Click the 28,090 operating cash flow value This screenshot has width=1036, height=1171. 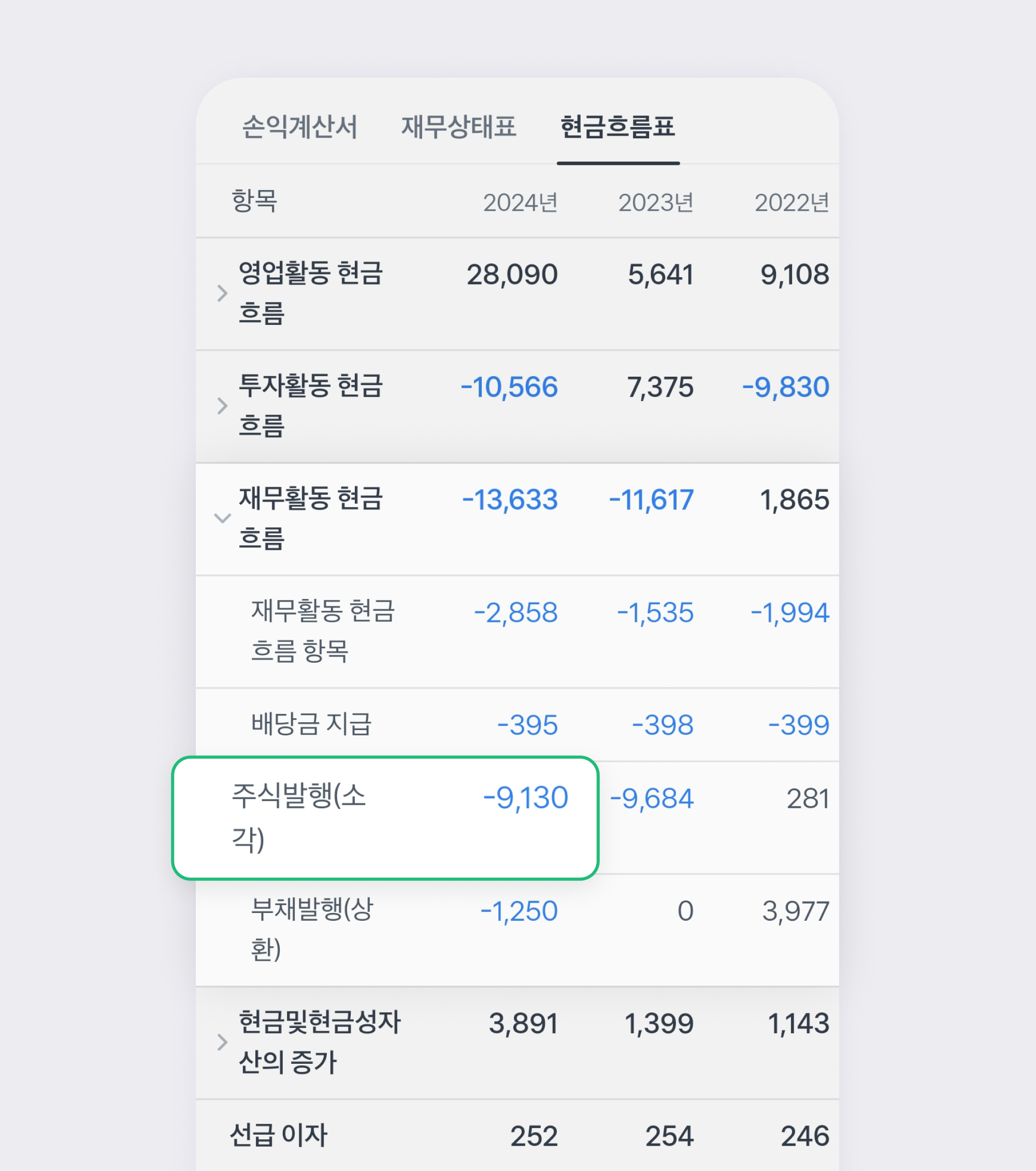[x=512, y=274]
